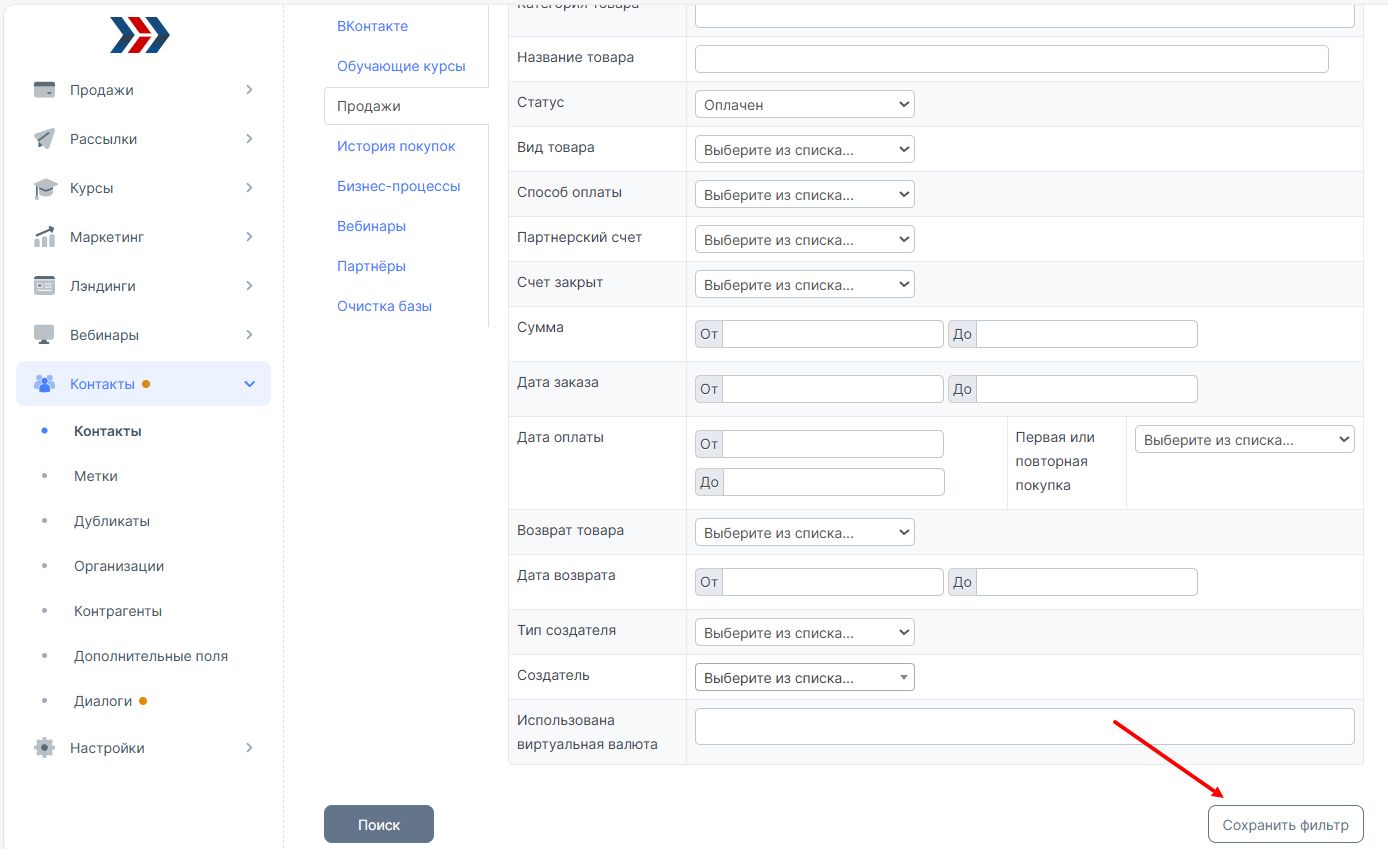Open the Тип создателя dropdown

(805, 633)
